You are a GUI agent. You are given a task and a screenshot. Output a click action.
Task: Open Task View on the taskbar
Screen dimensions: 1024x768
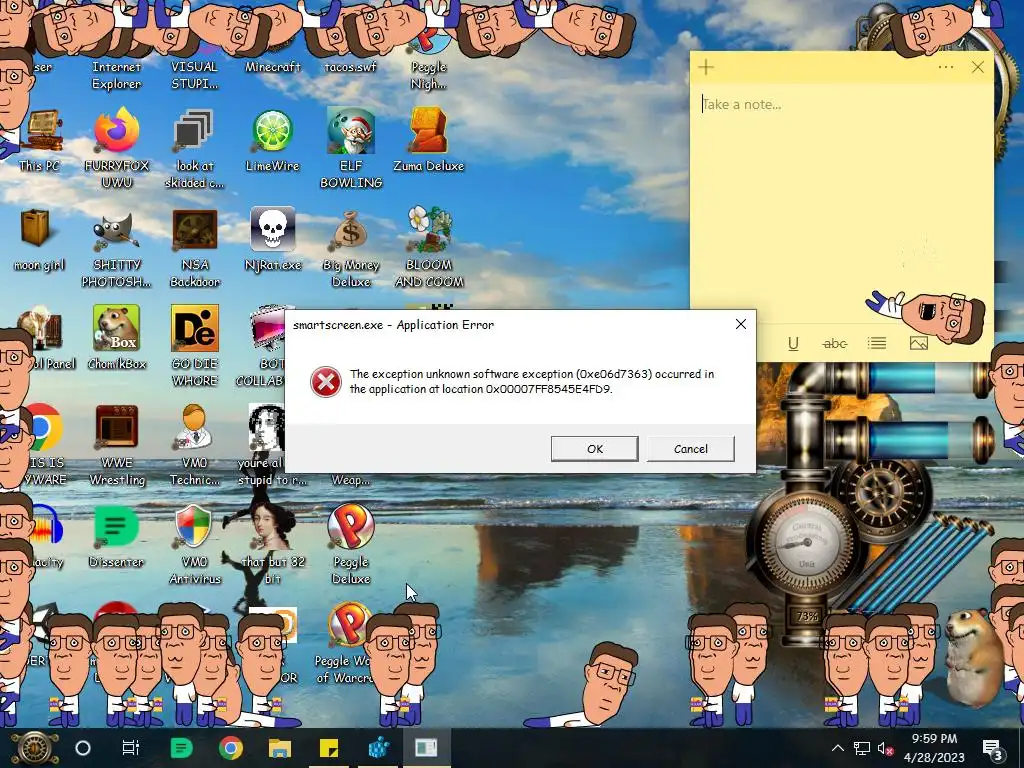[x=131, y=748]
